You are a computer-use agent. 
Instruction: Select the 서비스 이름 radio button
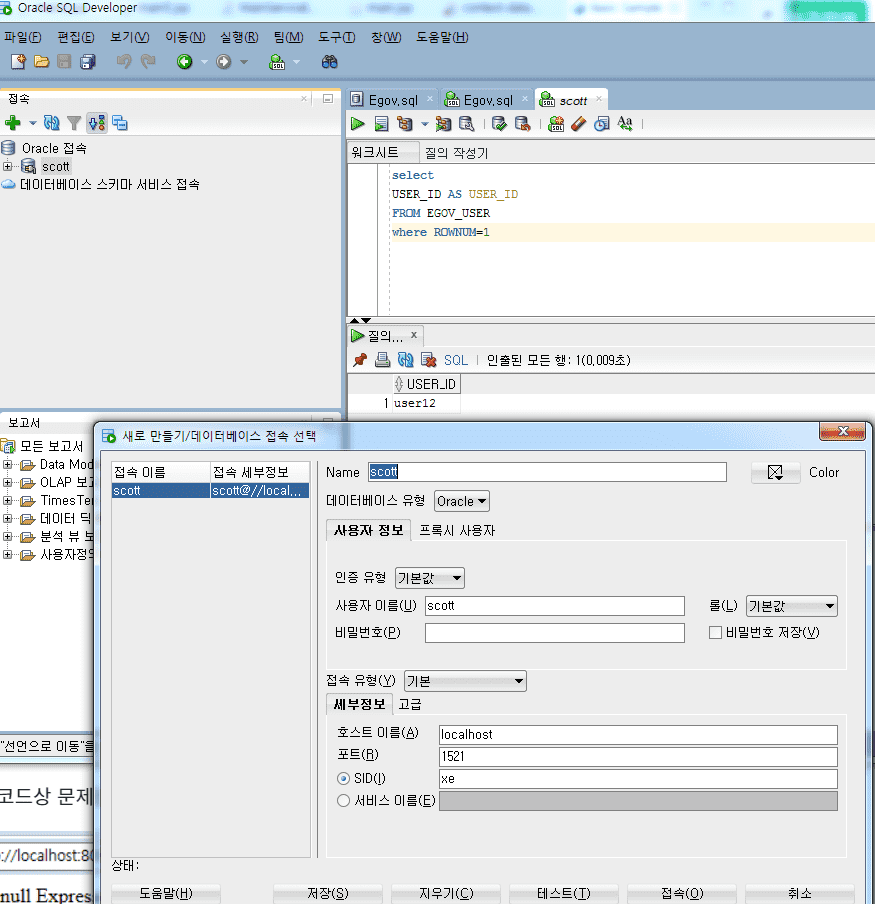(x=343, y=800)
